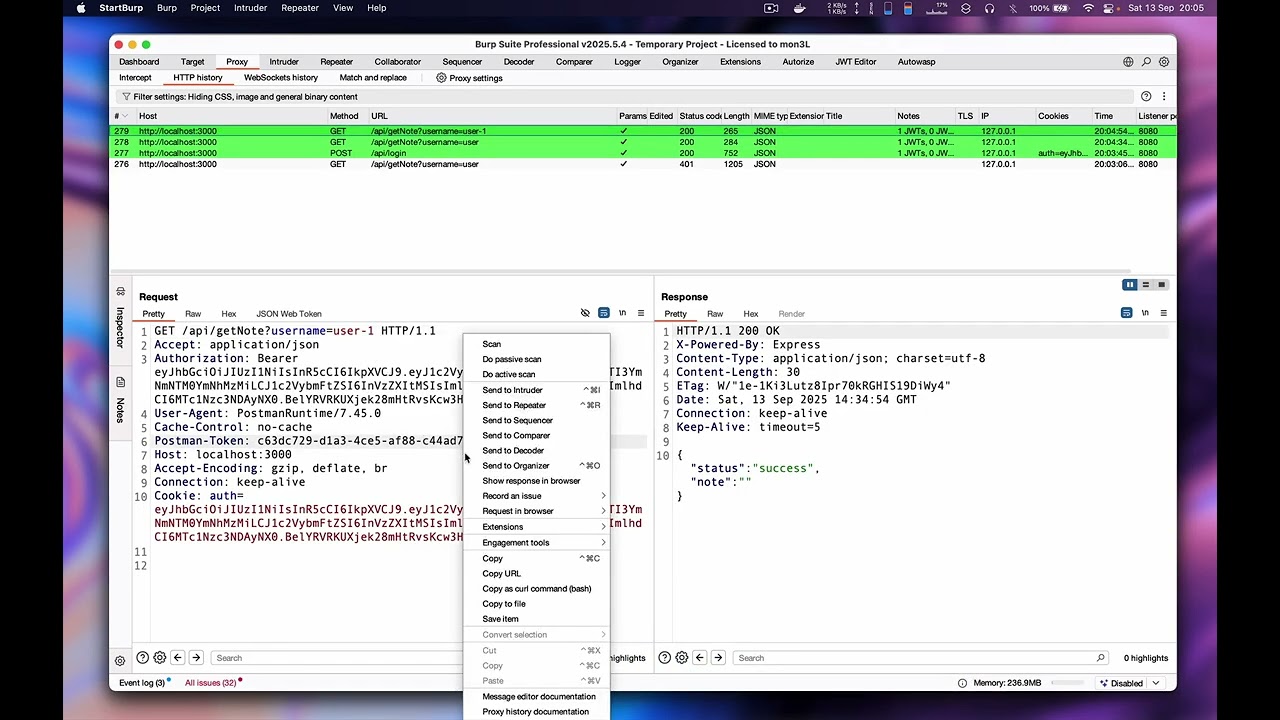Go to previous match in response search
The width and height of the screenshot is (1280, 720).
coord(699,658)
